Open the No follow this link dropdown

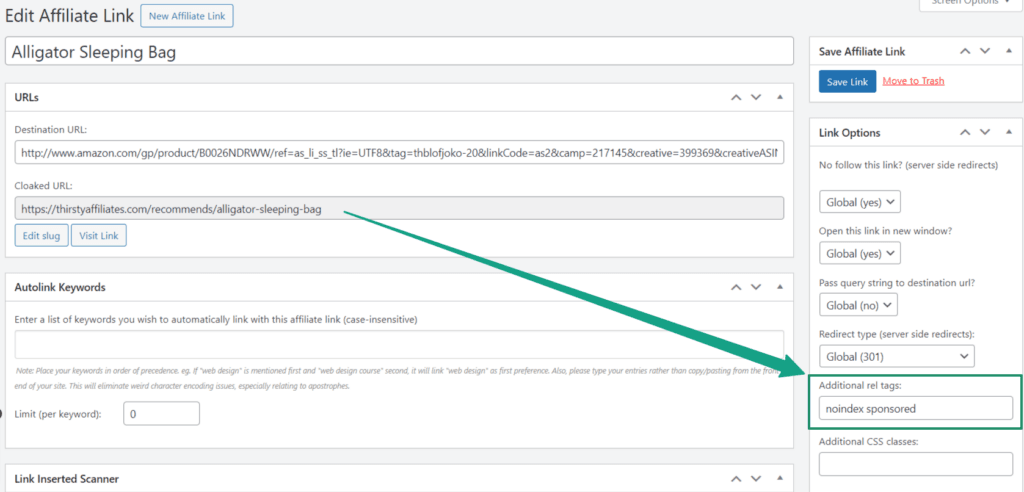(859, 202)
